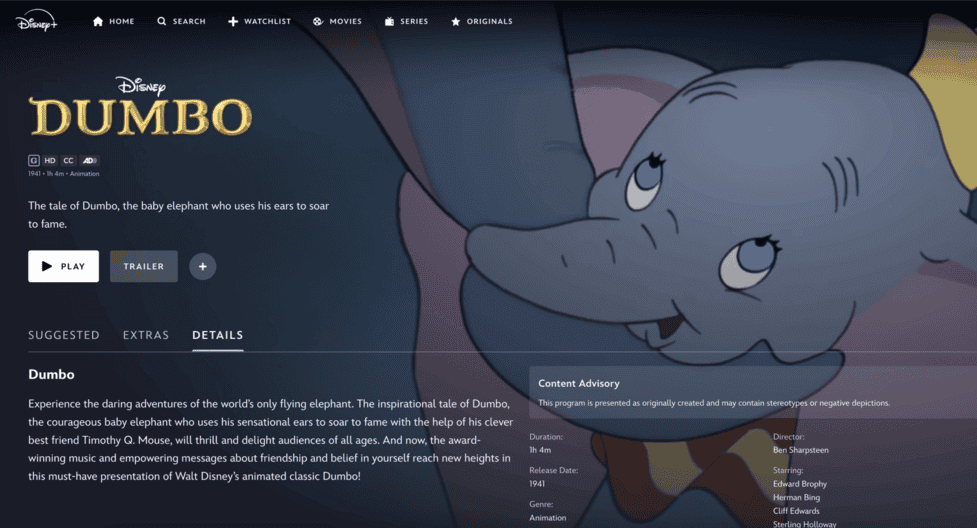Add Dumbo to watchlist with plus button
The image size is (977, 528).
[x=203, y=266]
